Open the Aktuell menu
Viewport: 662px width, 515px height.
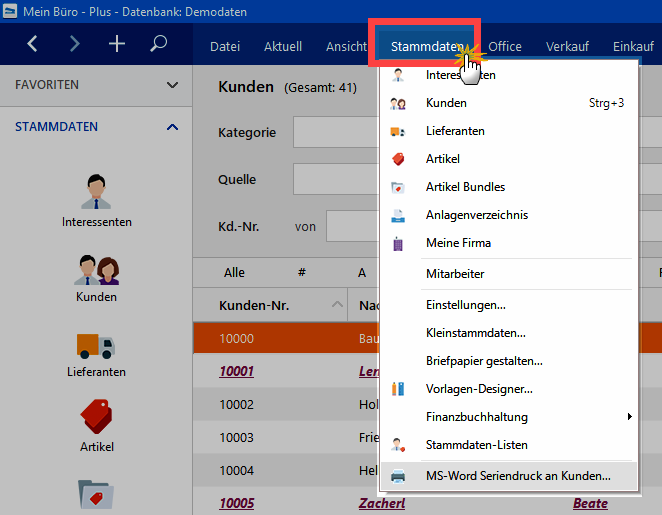pyautogui.click(x=283, y=46)
